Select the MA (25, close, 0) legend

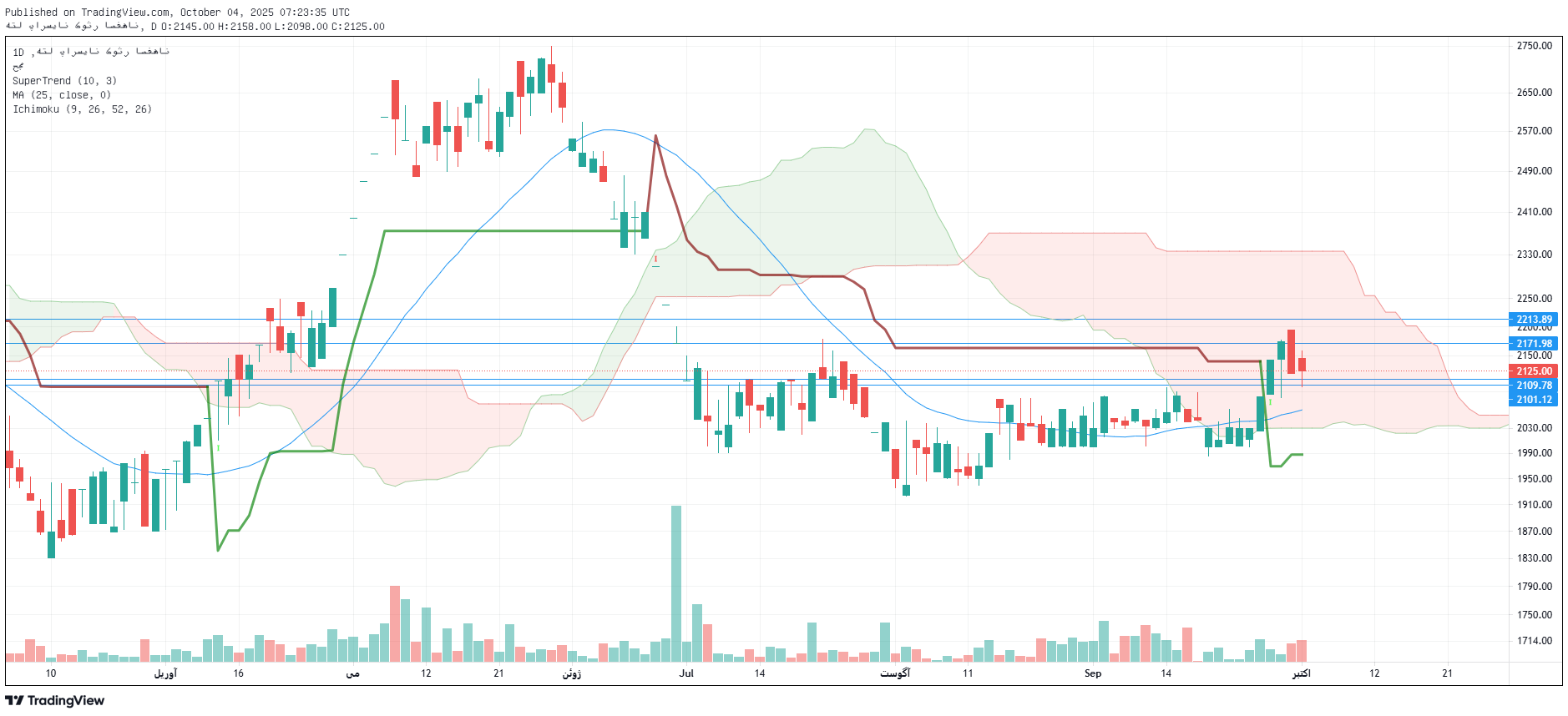(62, 95)
